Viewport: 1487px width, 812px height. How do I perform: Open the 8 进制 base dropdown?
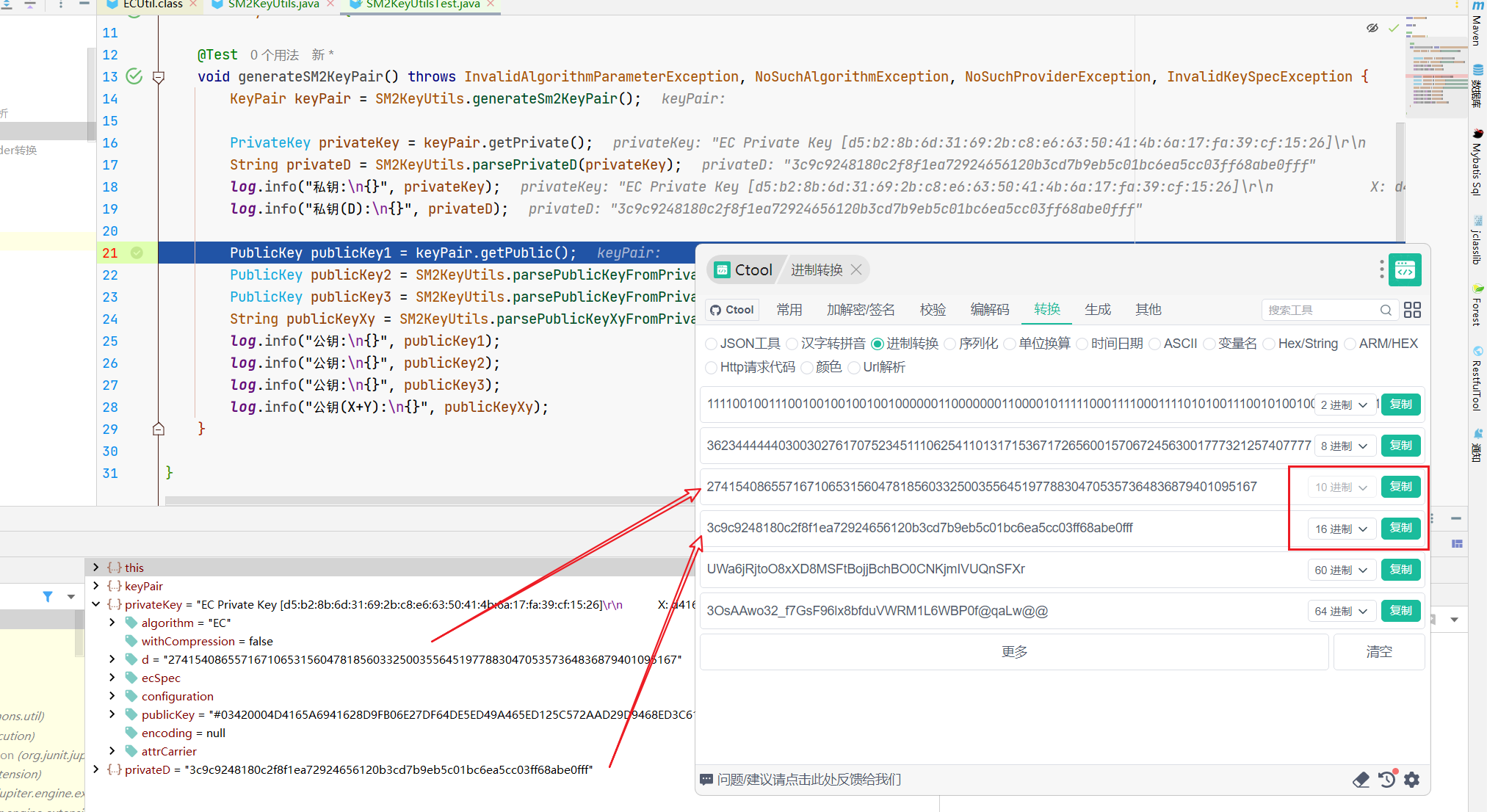click(x=1345, y=446)
